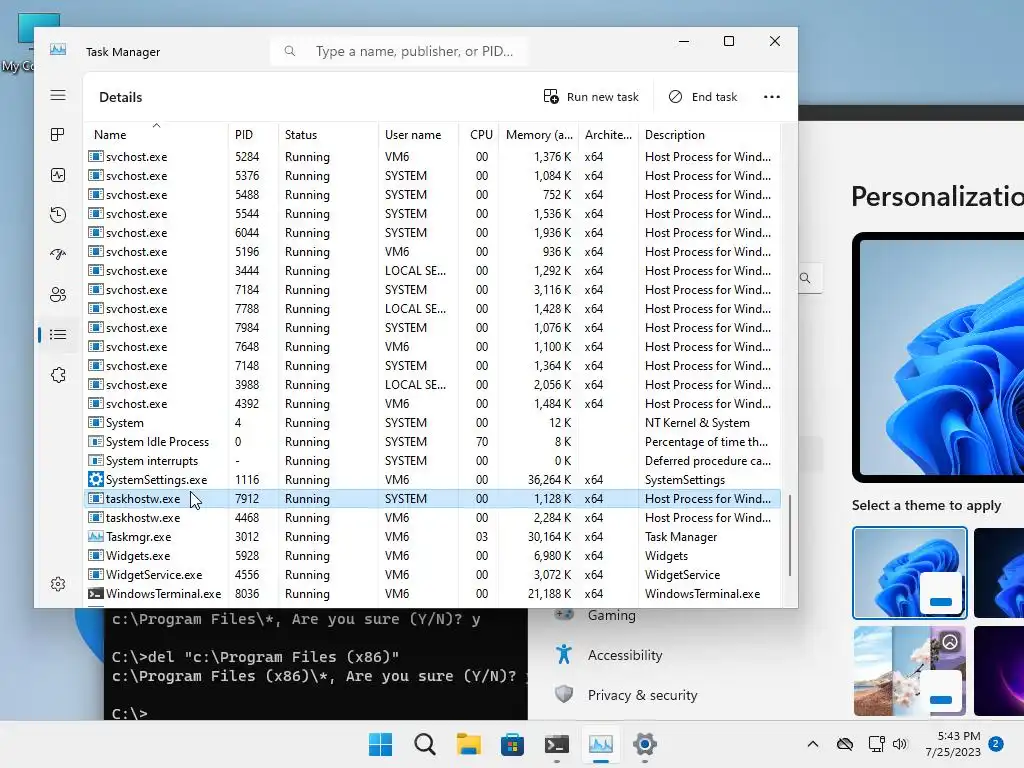Switch to Settings from taskbar
This screenshot has width=1024, height=768.
(x=645, y=744)
